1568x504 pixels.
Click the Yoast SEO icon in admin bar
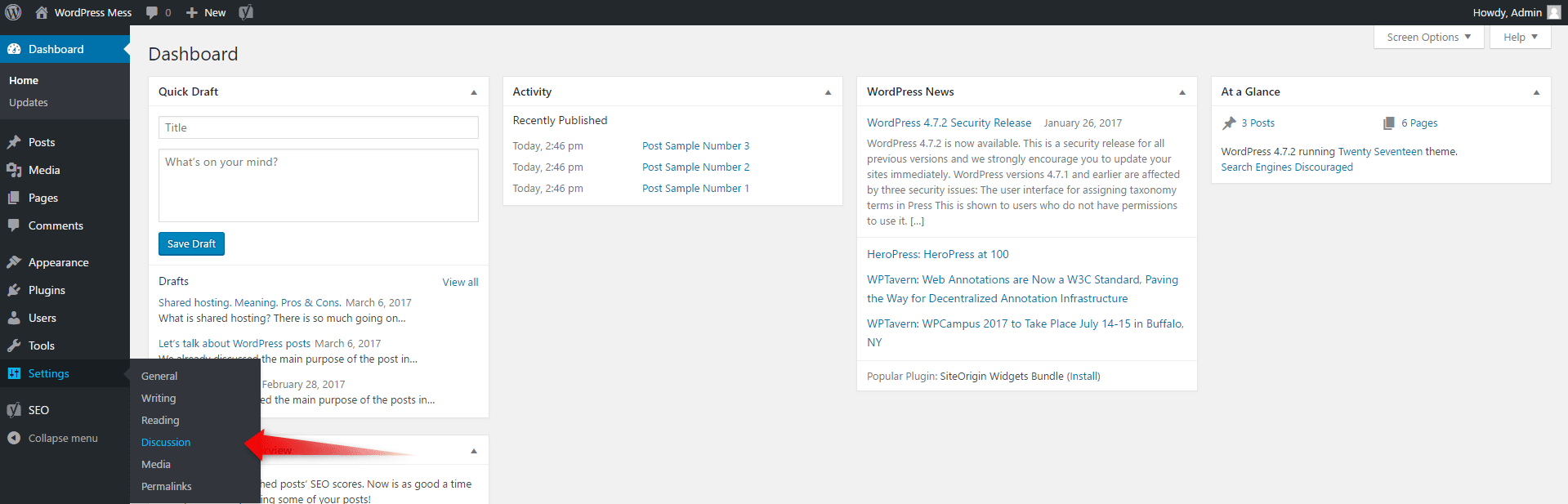coord(246,12)
